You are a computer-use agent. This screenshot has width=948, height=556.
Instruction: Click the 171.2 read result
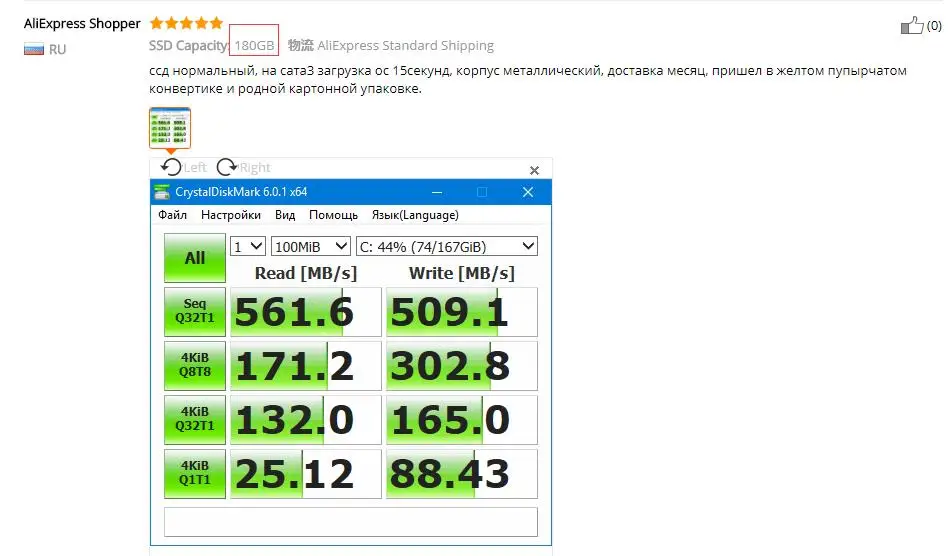(x=306, y=366)
